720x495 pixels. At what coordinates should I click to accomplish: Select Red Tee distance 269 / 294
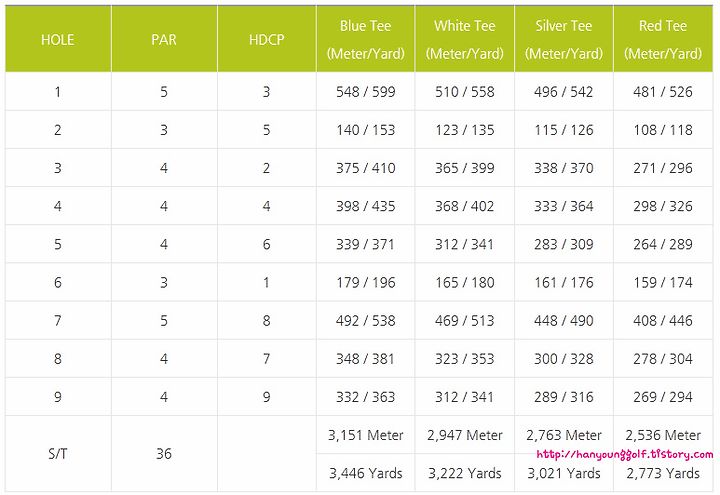point(663,397)
